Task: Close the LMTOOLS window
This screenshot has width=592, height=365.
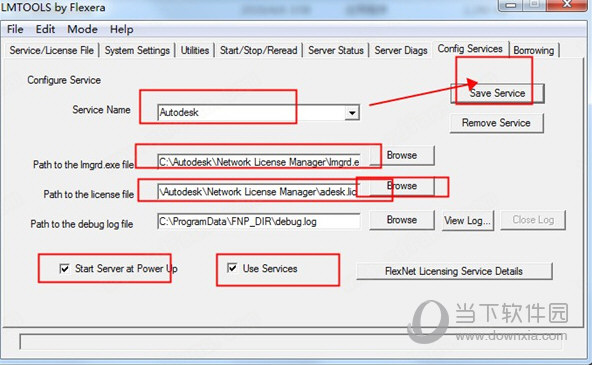Action: [567, 5]
